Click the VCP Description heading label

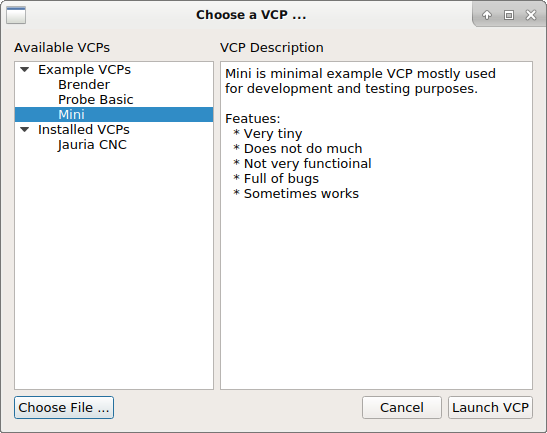click(x=272, y=47)
